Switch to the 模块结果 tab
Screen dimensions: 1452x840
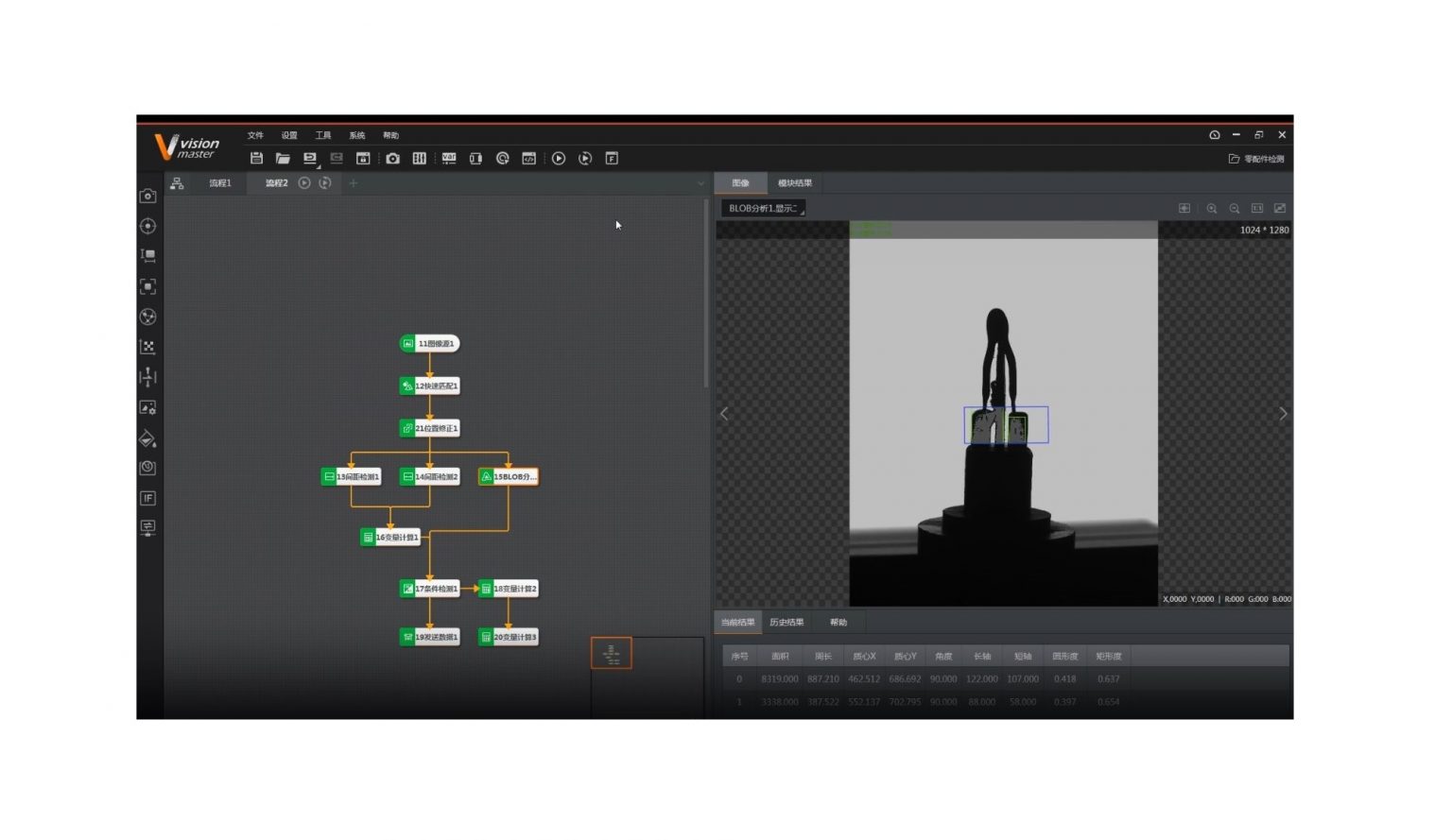coord(794,182)
